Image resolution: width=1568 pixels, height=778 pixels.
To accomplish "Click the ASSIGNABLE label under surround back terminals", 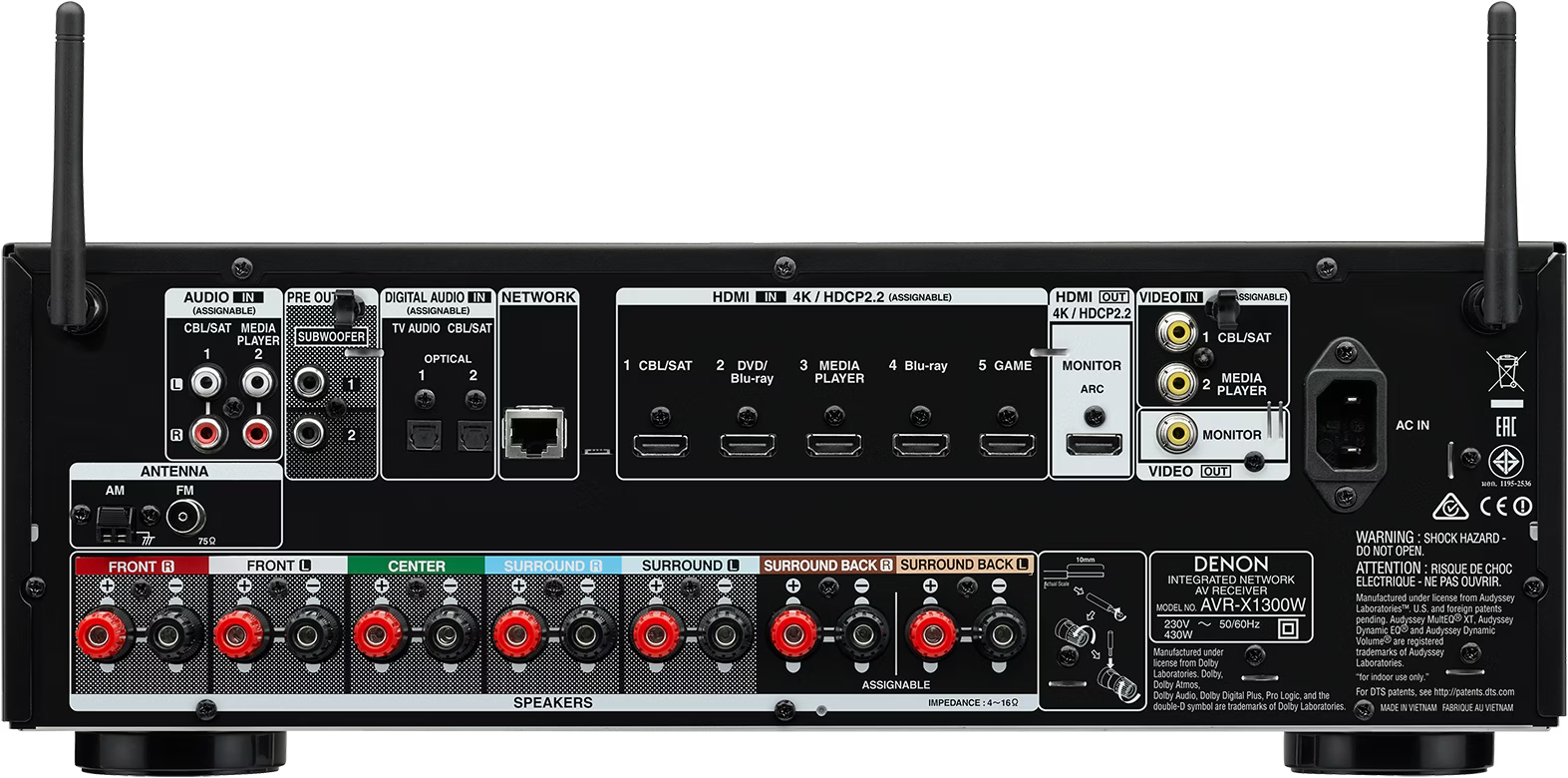I will (x=896, y=685).
